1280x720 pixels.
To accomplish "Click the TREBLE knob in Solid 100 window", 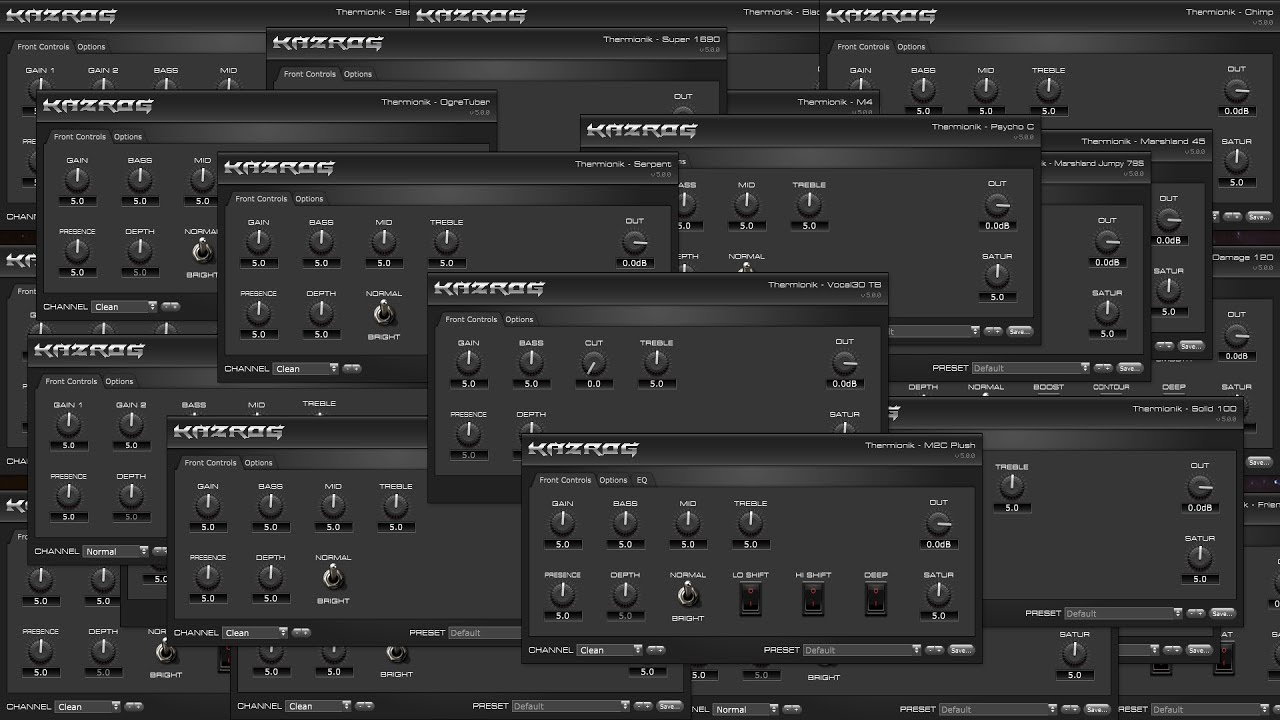I will (1012, 486).
